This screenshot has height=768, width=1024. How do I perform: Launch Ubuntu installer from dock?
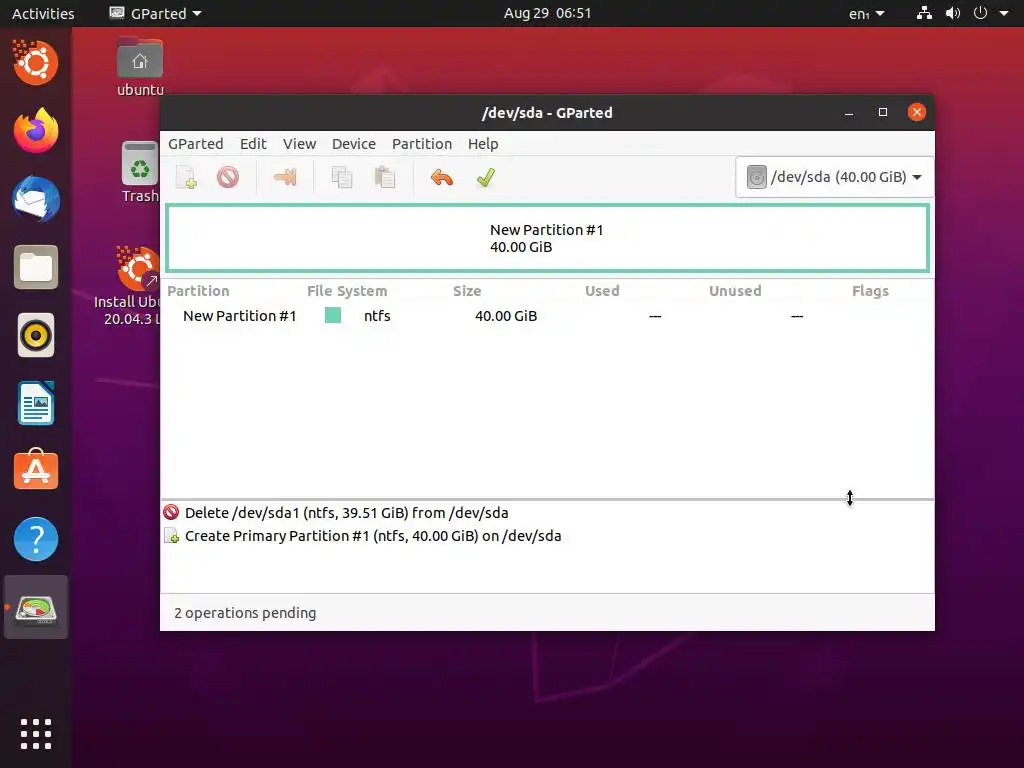point(36,63)
